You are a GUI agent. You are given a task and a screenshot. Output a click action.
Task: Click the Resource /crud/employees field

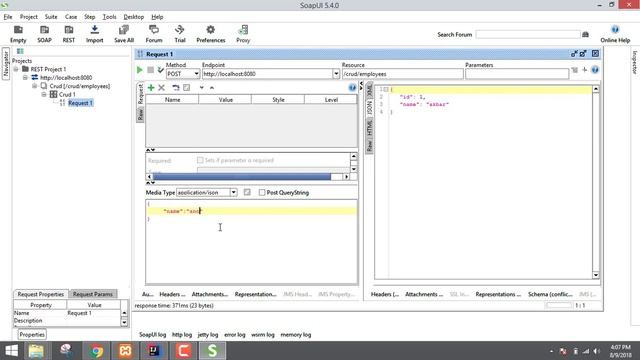tap(402, 74)
